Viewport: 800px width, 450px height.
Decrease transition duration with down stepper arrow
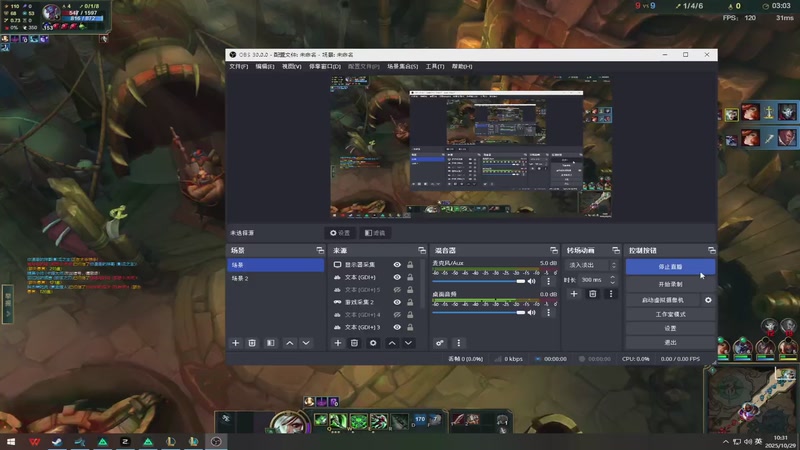(x=613, y=282)
